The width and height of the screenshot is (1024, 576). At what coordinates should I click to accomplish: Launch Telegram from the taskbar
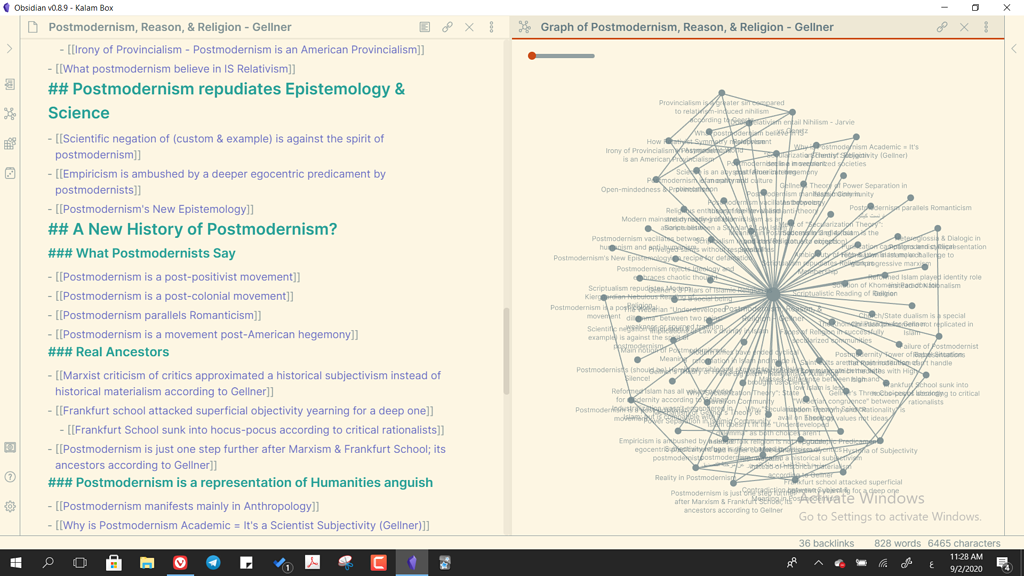(213, 562)
